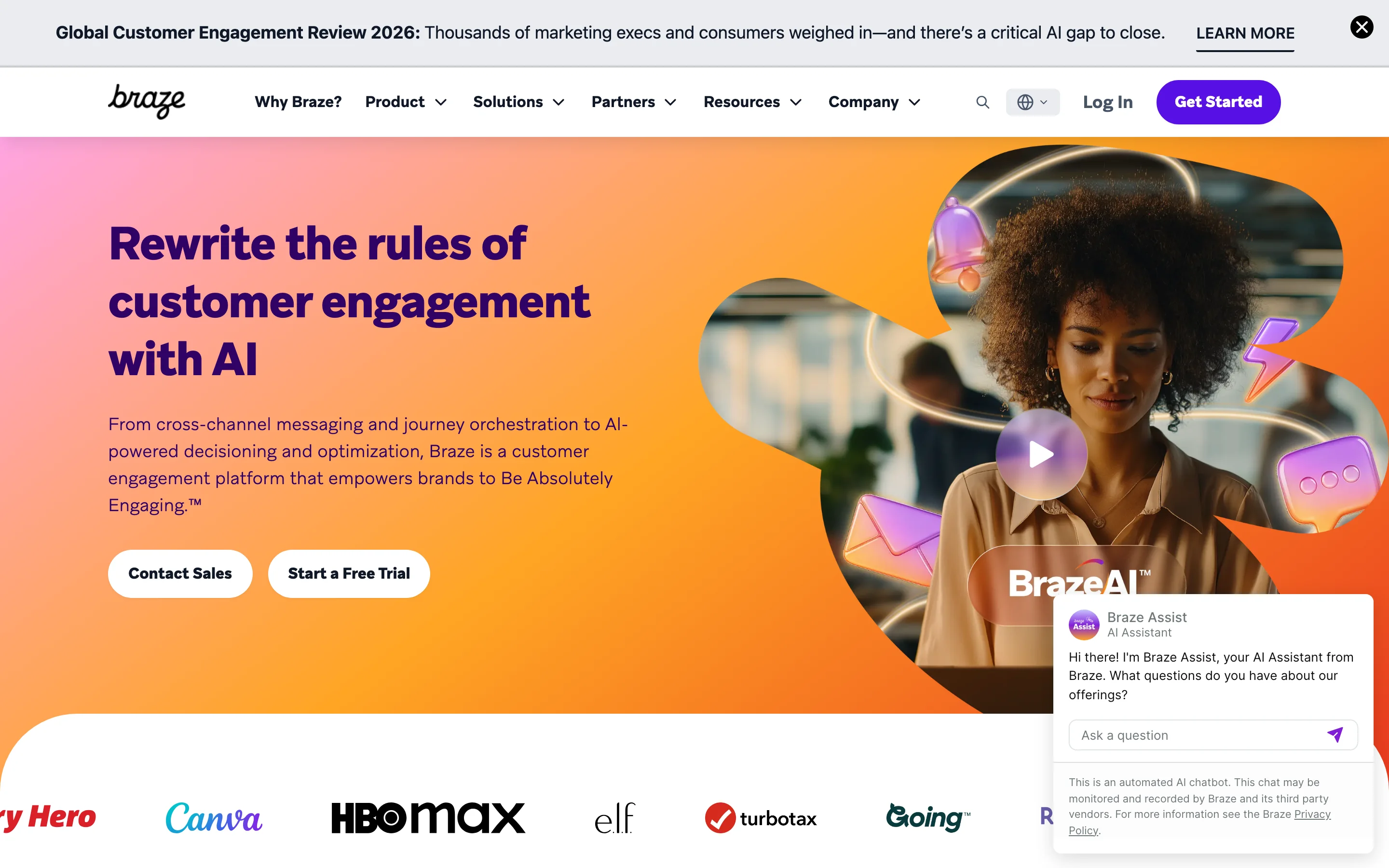Dismiss the announcement banner
The image size is (1389, 868).
1362,27
